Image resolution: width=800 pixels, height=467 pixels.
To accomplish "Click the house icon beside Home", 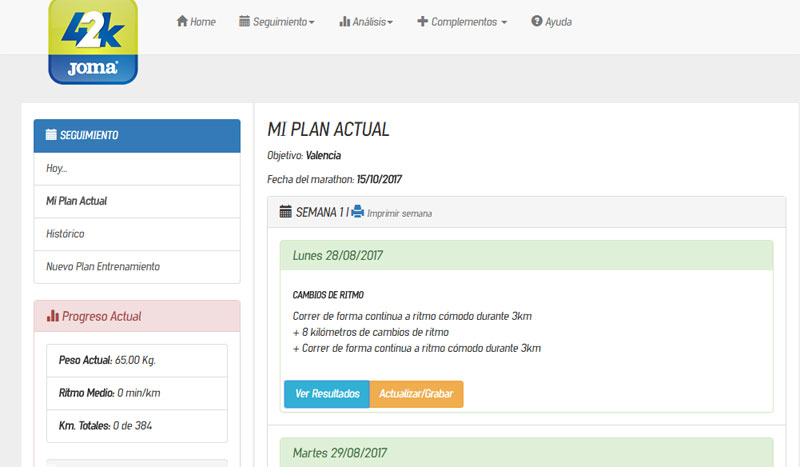I will coord(182,21).
